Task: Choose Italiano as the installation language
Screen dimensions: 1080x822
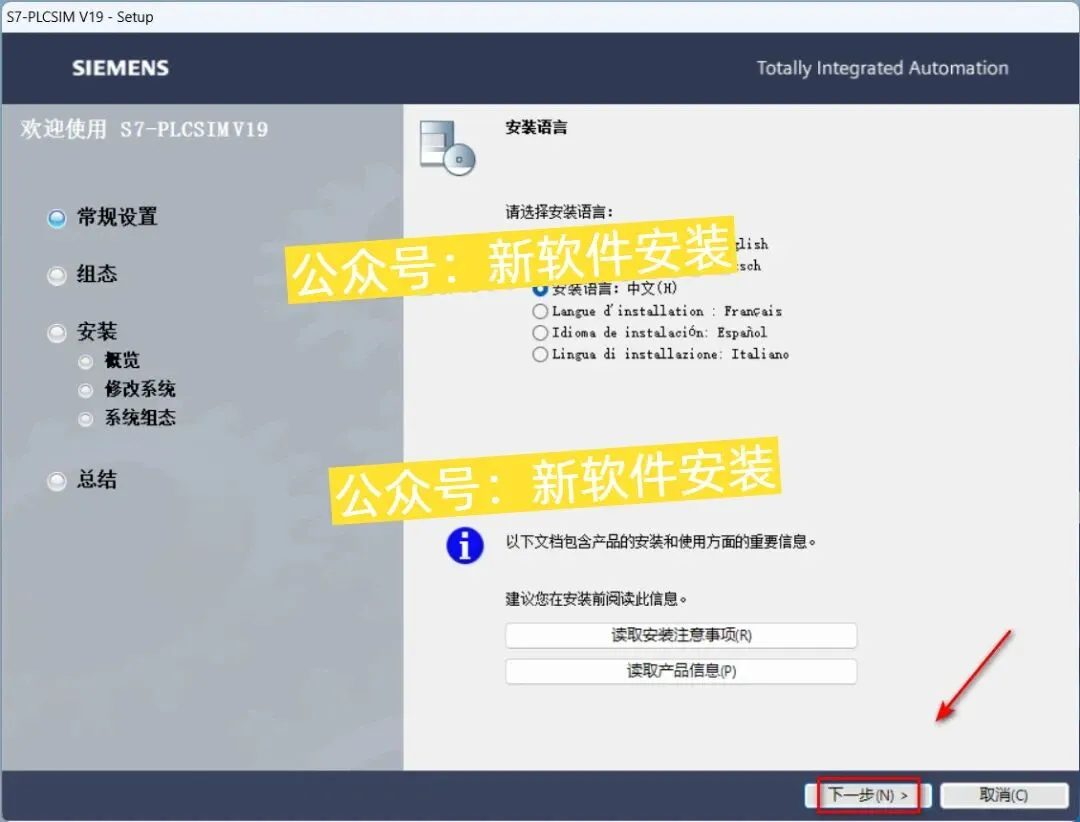Action: [540, 354]
